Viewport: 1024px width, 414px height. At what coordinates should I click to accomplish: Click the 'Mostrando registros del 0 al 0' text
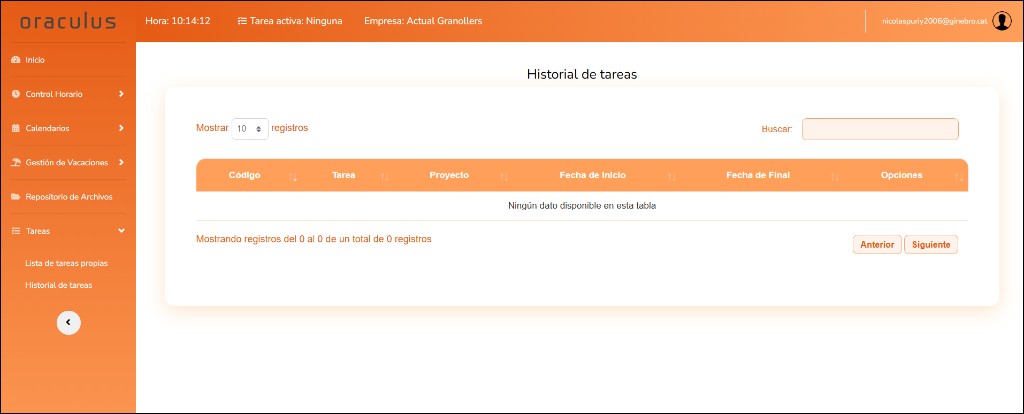point(313,239)
